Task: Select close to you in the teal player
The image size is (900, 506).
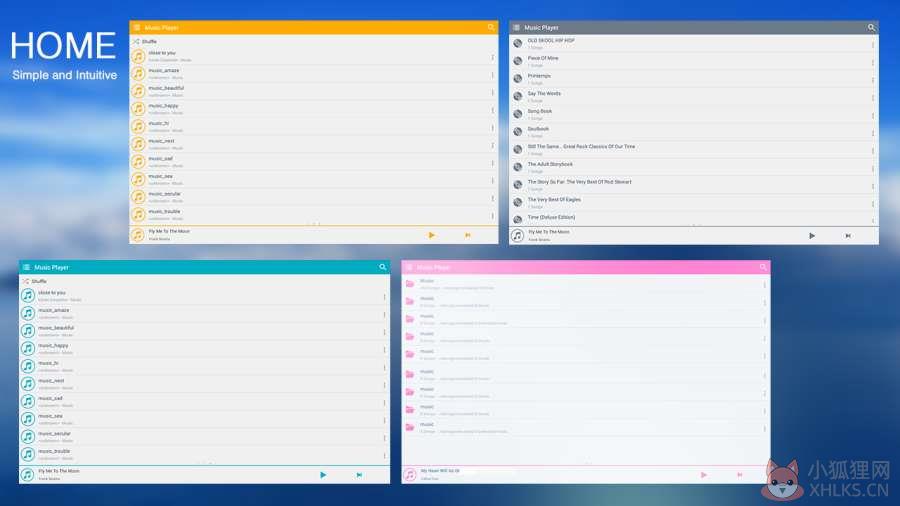Action: 204,296
